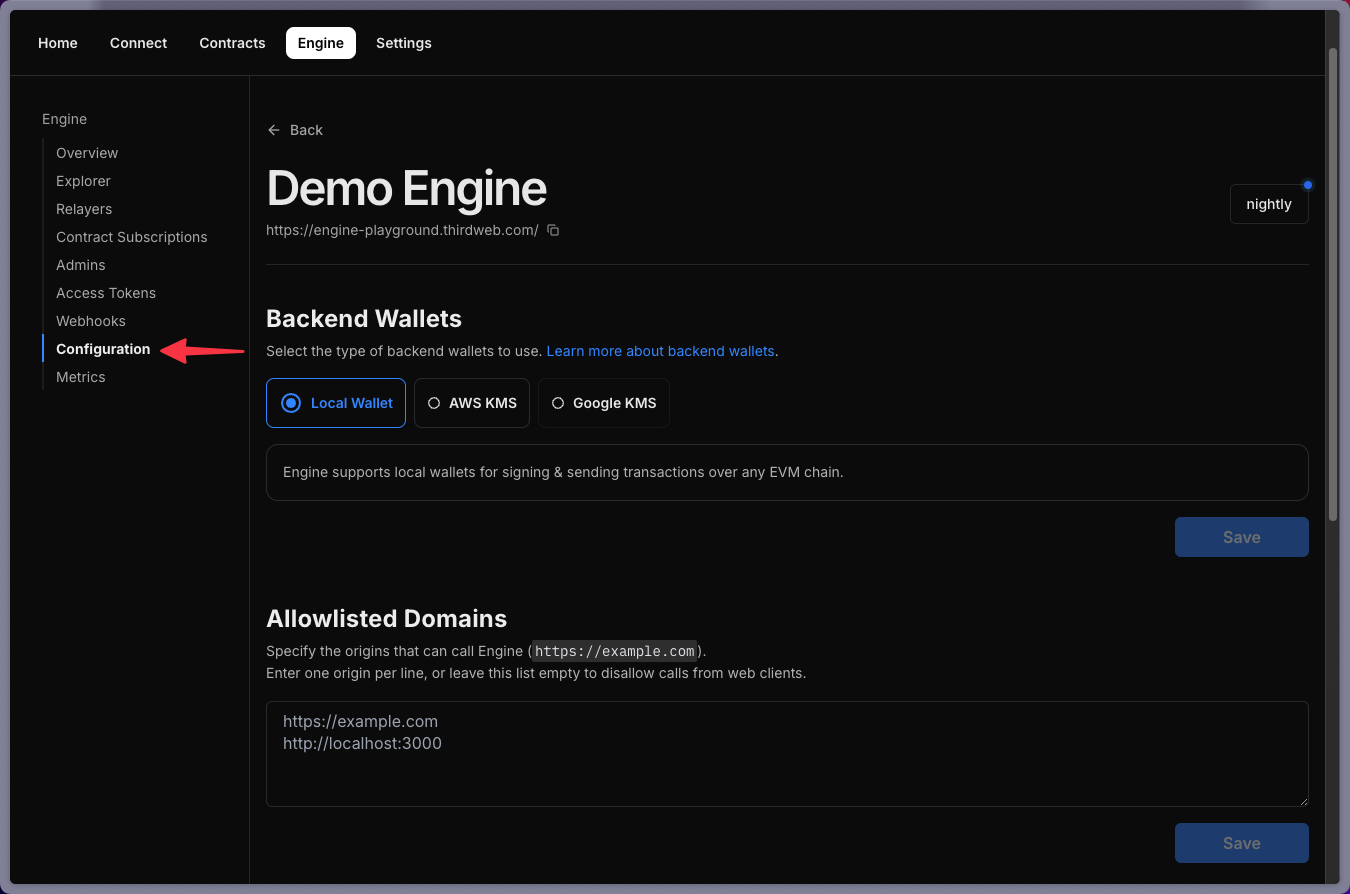Go to Explorer in the sidebar
This screenshot has width=1350, height=894.
coord(83,181)
